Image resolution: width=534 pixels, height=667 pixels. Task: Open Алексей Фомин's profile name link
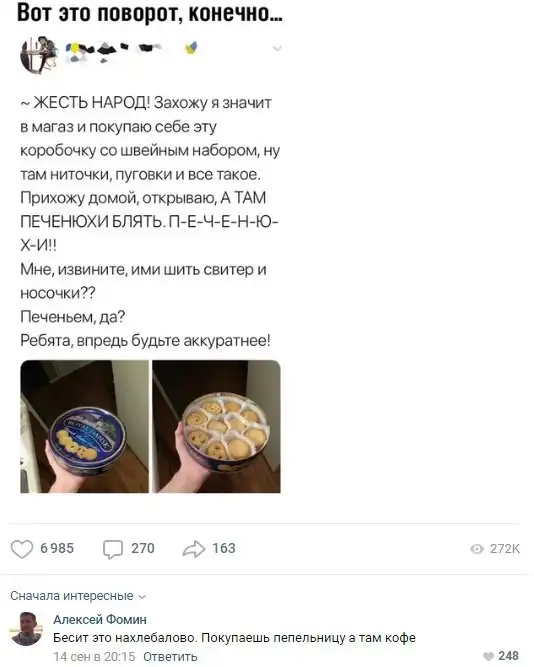click(100, 619)
